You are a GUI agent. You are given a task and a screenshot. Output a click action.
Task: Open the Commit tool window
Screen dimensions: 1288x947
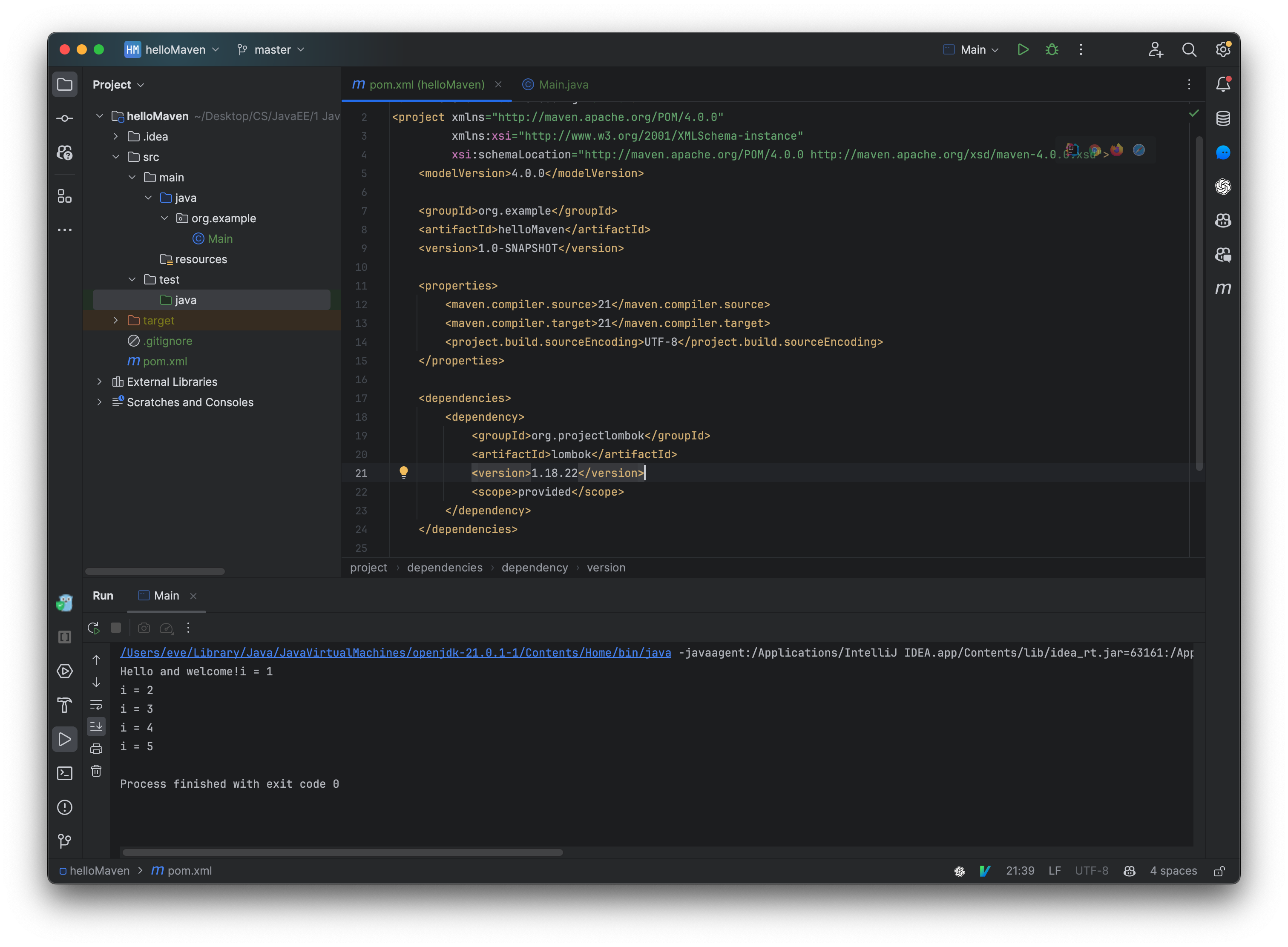coord(64,118)
